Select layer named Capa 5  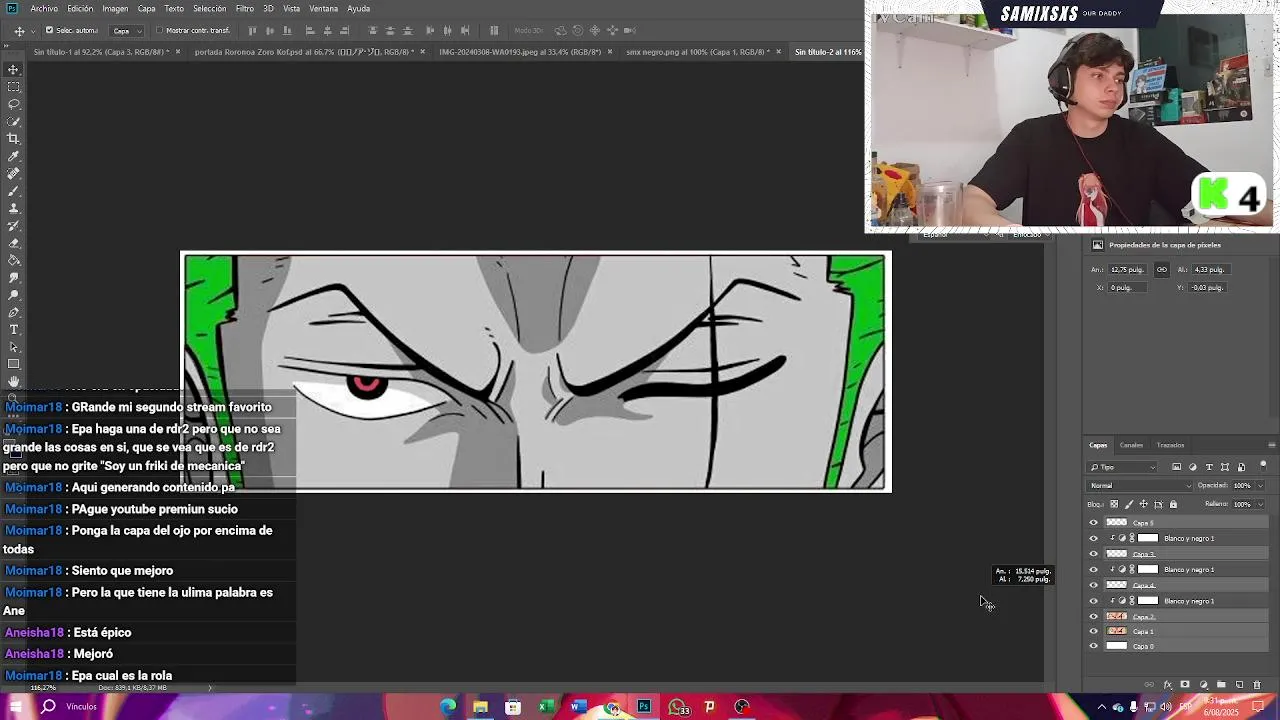pyautogui.click(x=1185, y=523)
